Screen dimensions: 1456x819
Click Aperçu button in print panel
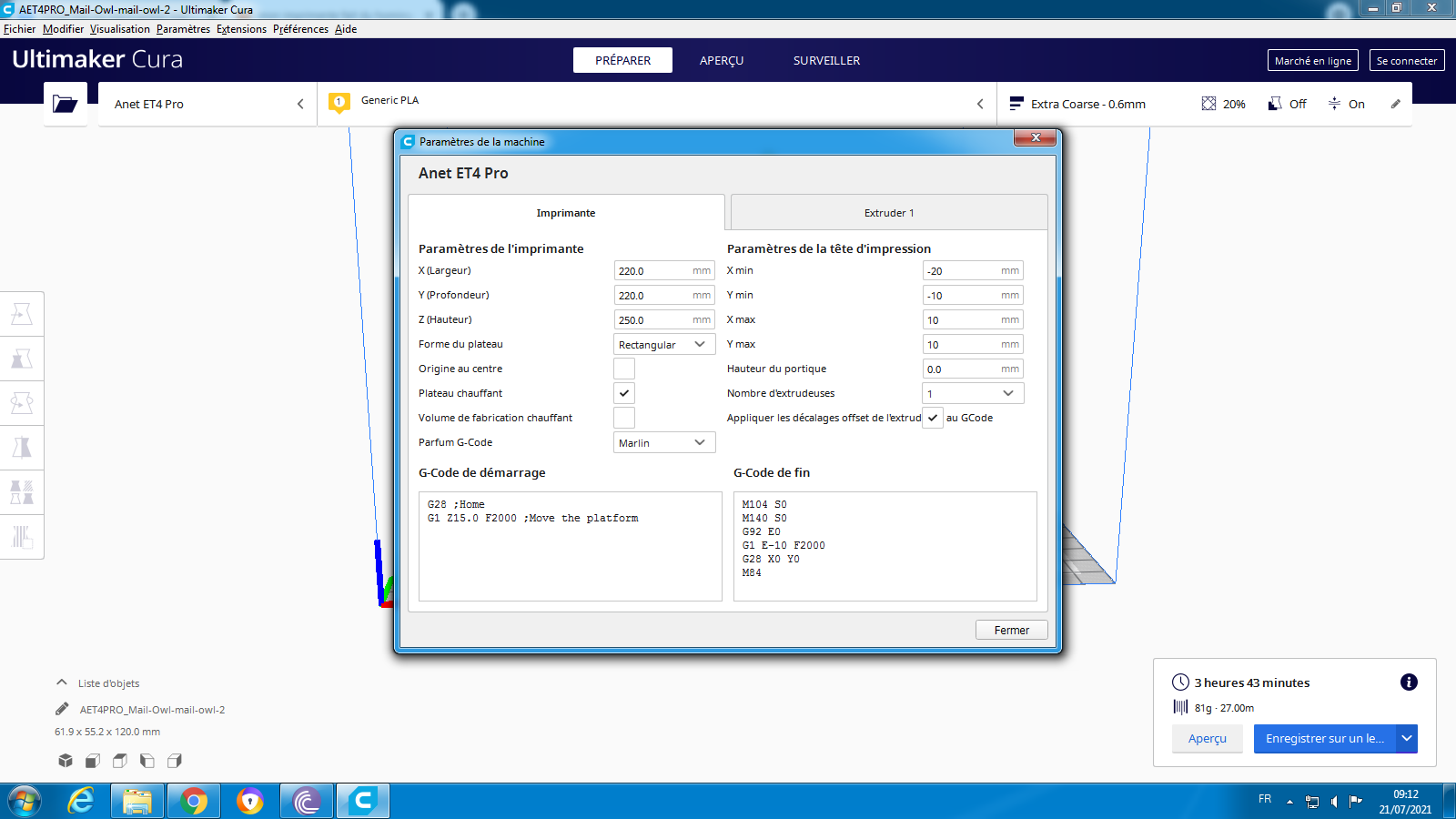click(x=1208, y=739)
